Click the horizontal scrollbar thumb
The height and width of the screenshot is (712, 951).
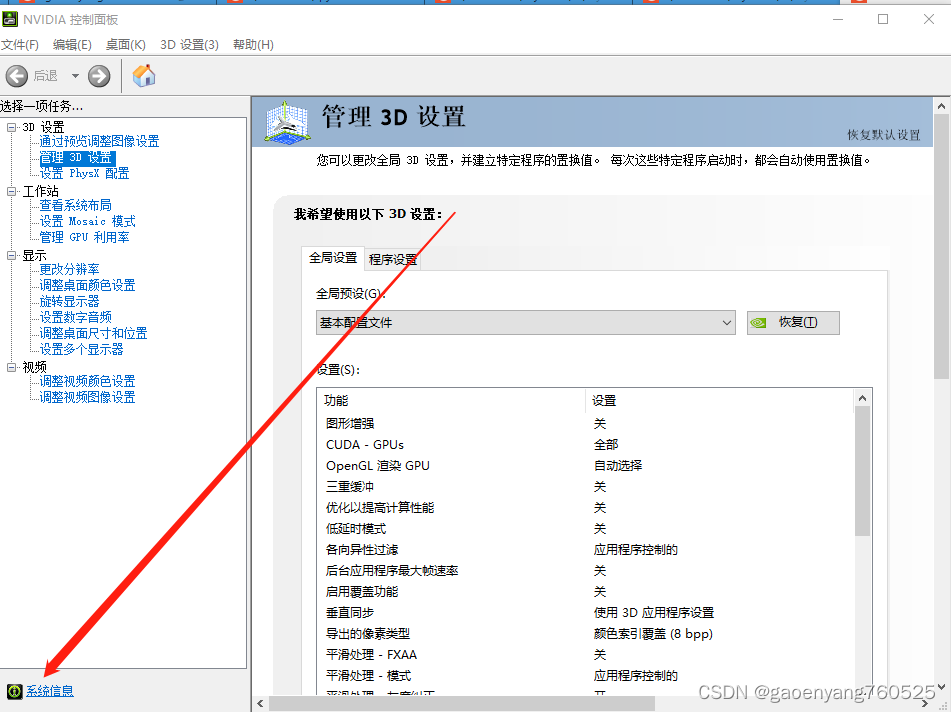point(462,704)
